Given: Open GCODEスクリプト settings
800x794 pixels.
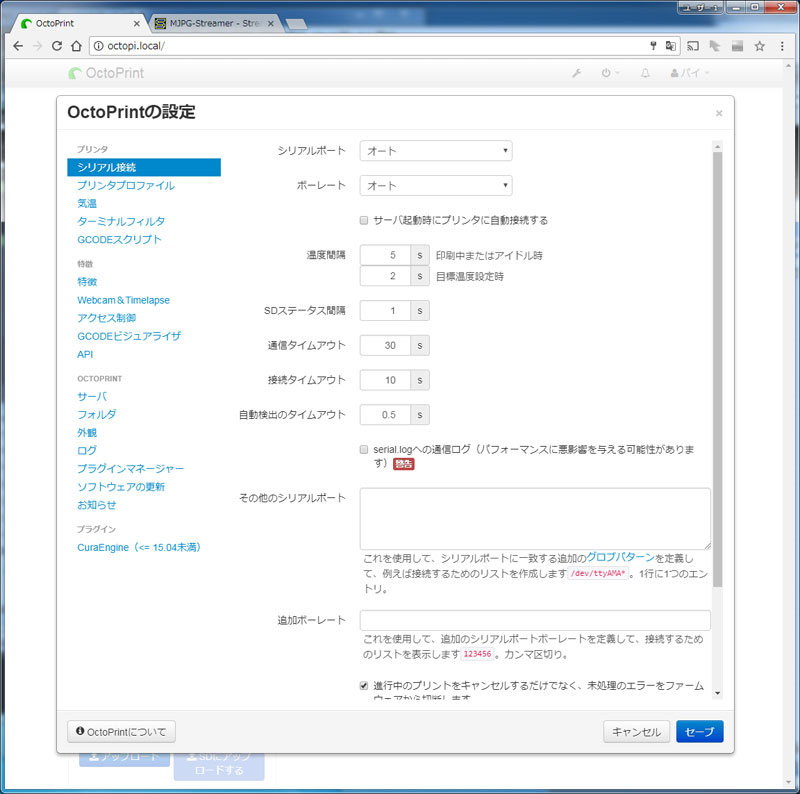Looking at the screenshot, I should click(119, 239).
